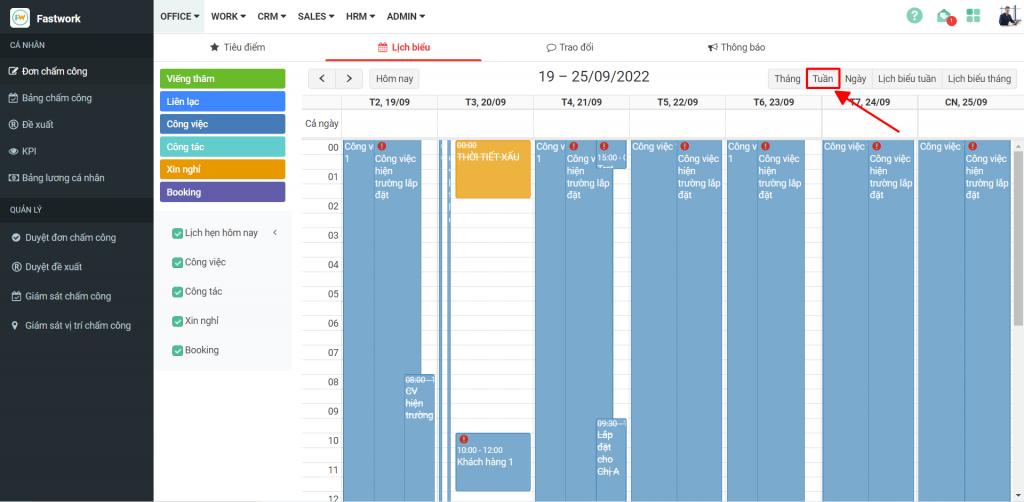Viewport: 1024px width, 502px height.
Task: Uncheck the Xin nghỉ checkbox
Action: (x=178, y=321)
